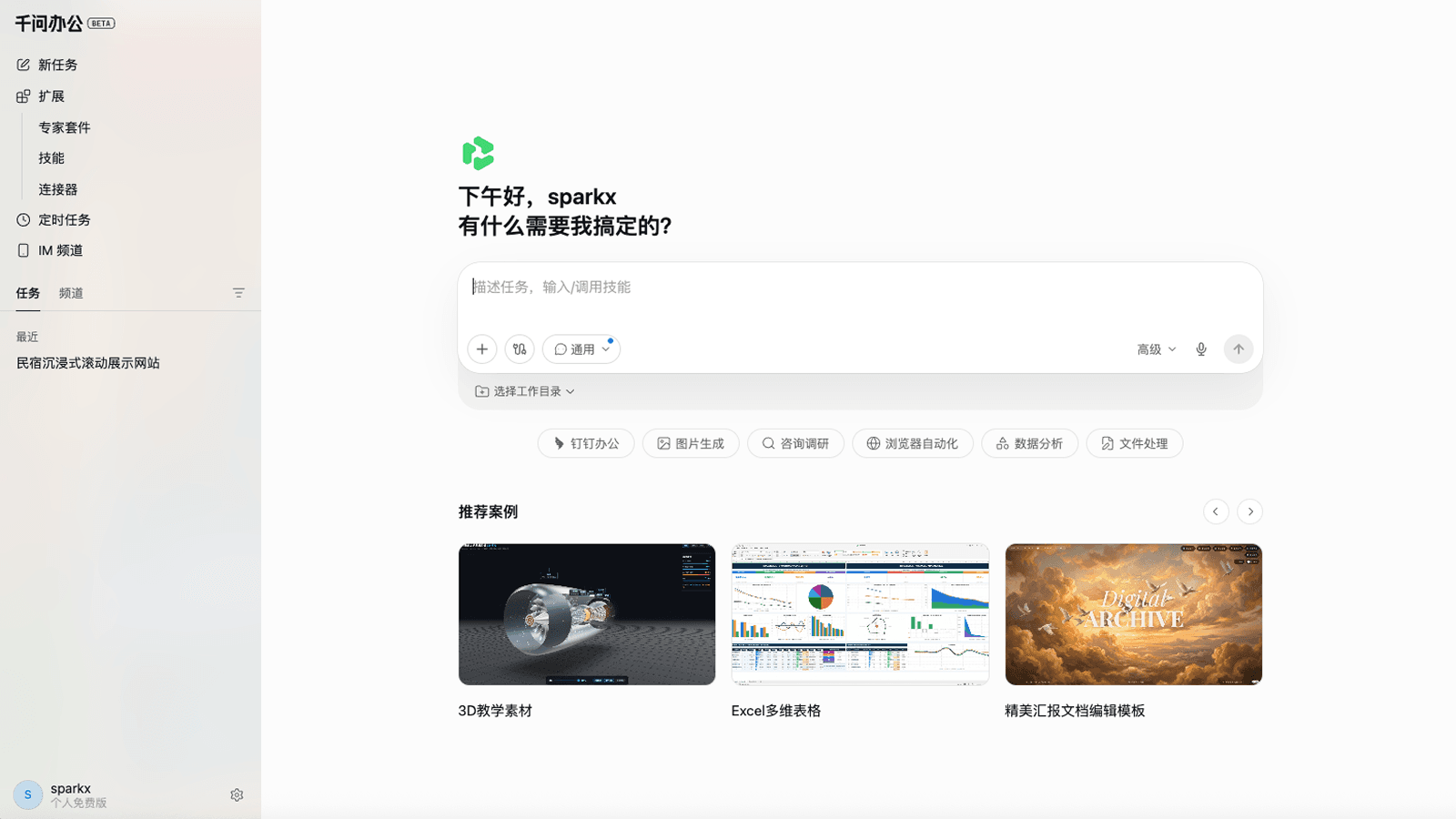
Task: Open the 通用 mode dropdown
Action: 581,349
